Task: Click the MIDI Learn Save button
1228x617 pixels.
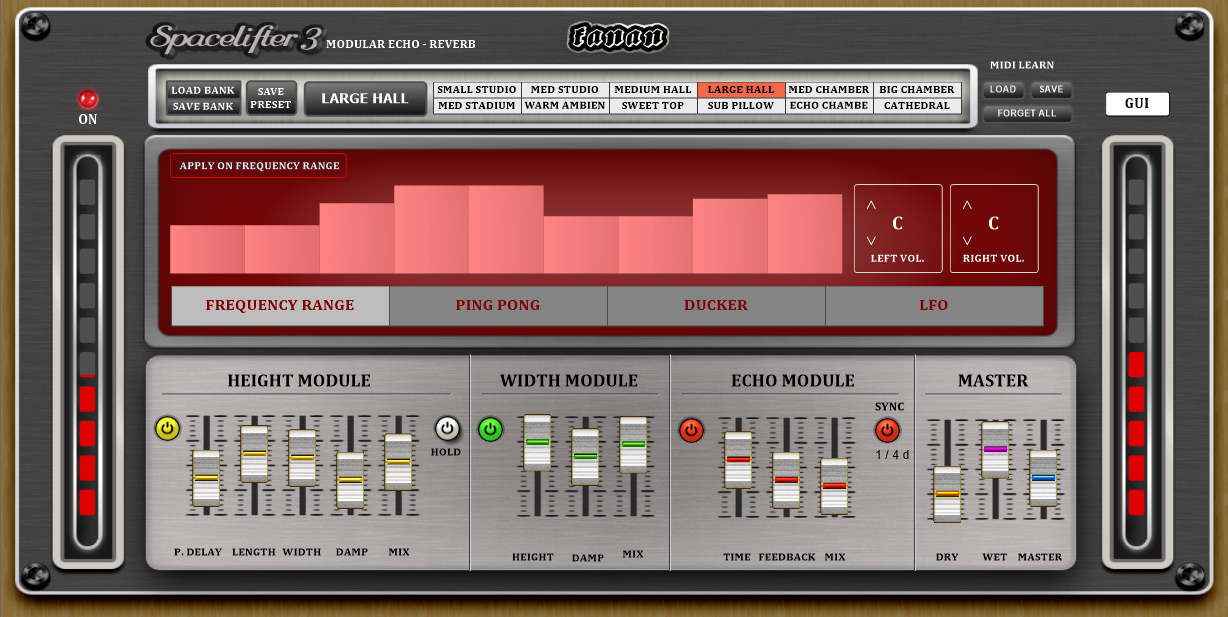Action: 1051,90
